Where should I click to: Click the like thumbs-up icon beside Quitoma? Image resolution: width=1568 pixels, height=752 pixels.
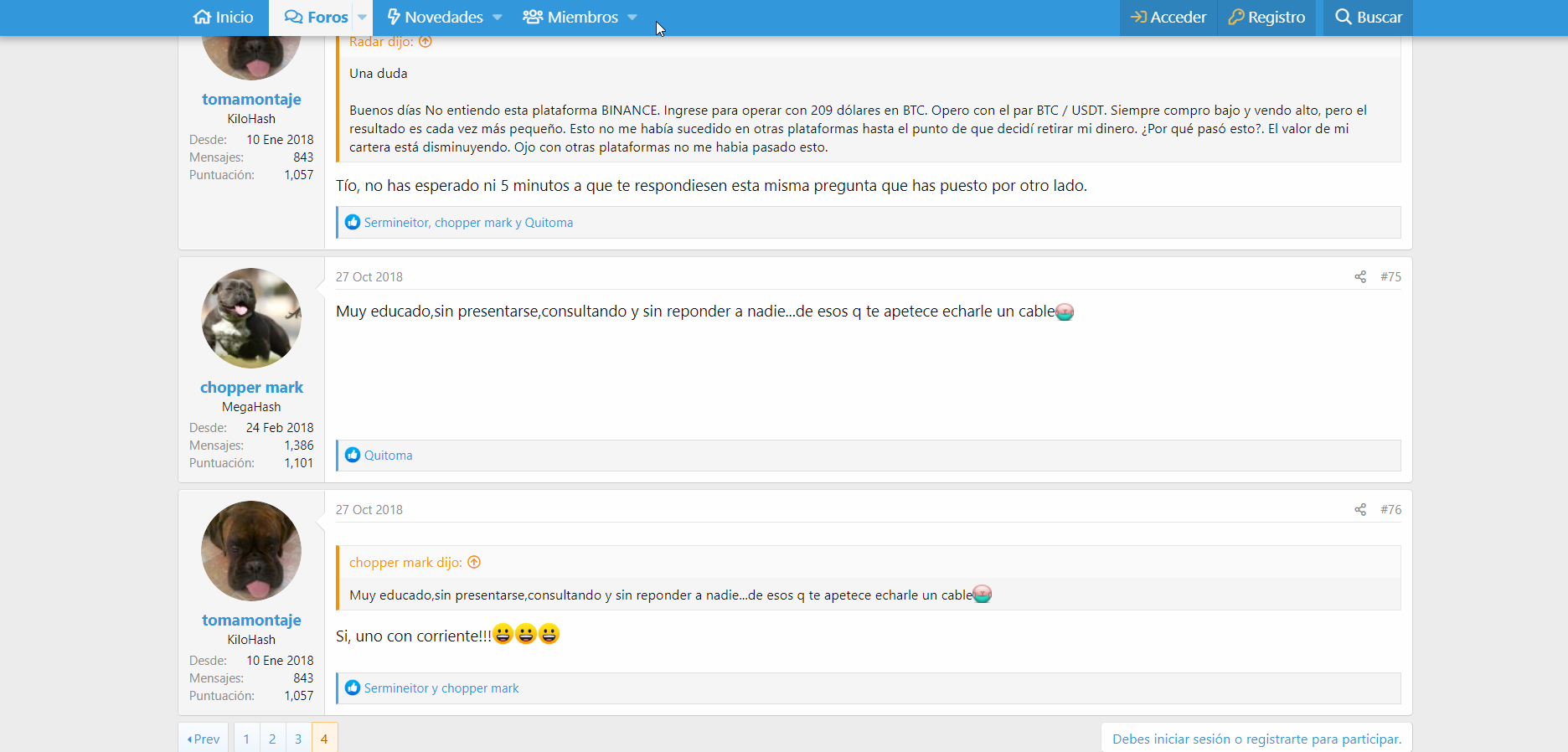tap(353, 456)
